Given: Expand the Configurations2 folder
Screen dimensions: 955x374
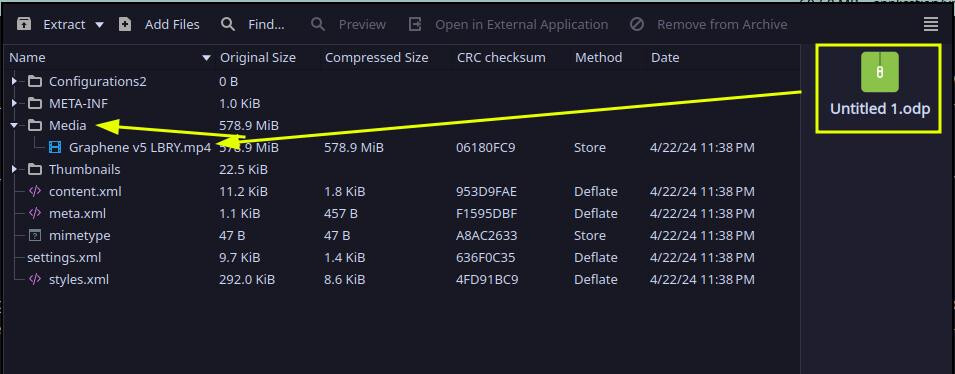Looking at the screenshot, I should pos(14,81).
